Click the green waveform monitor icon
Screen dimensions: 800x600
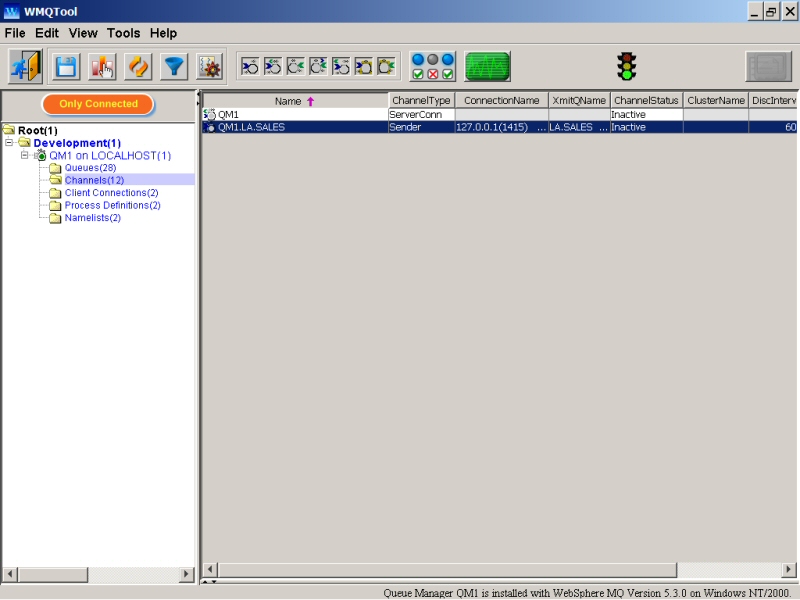(487, 66)
